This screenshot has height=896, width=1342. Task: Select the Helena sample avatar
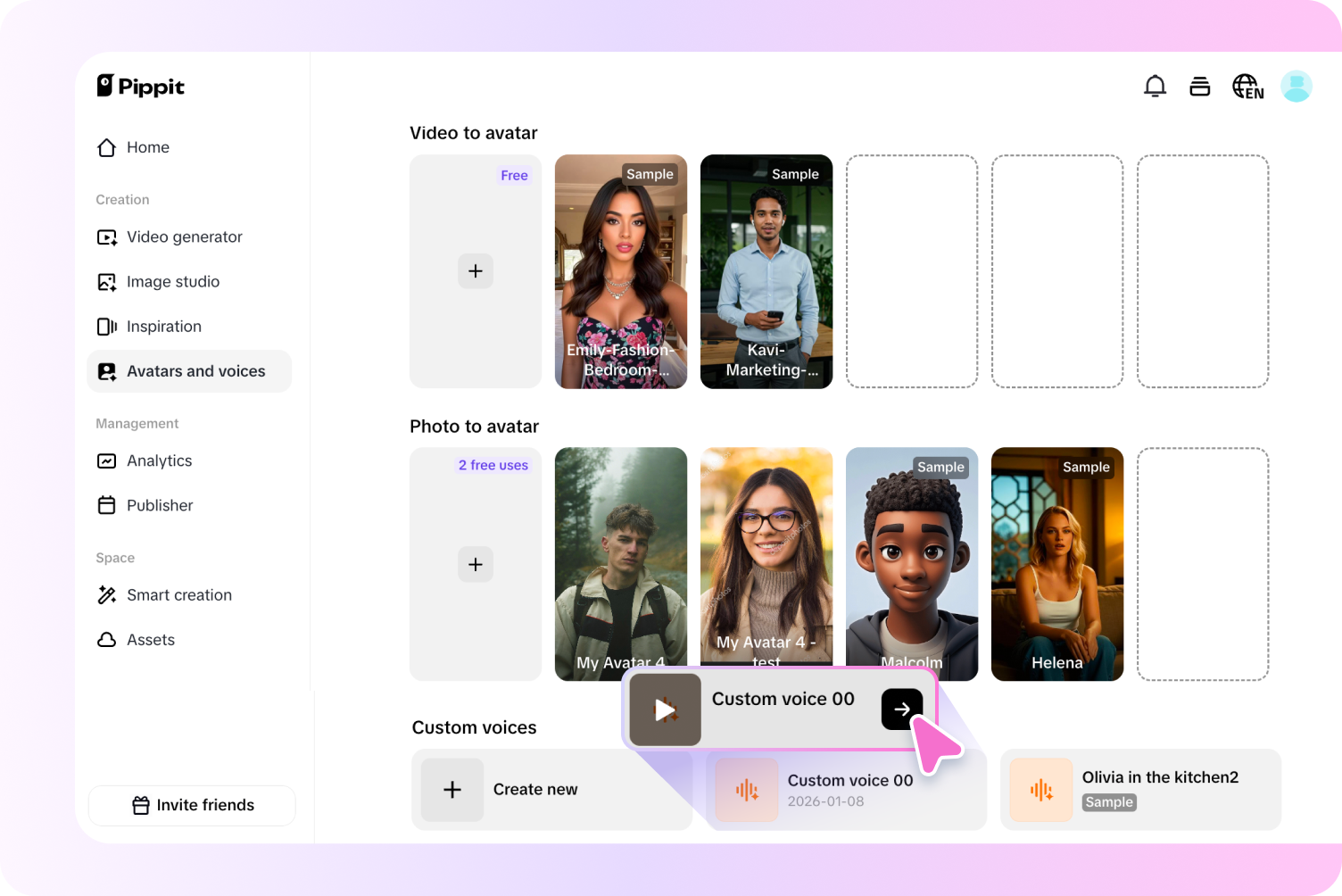pyautogui.click(x=1056, y=564)
